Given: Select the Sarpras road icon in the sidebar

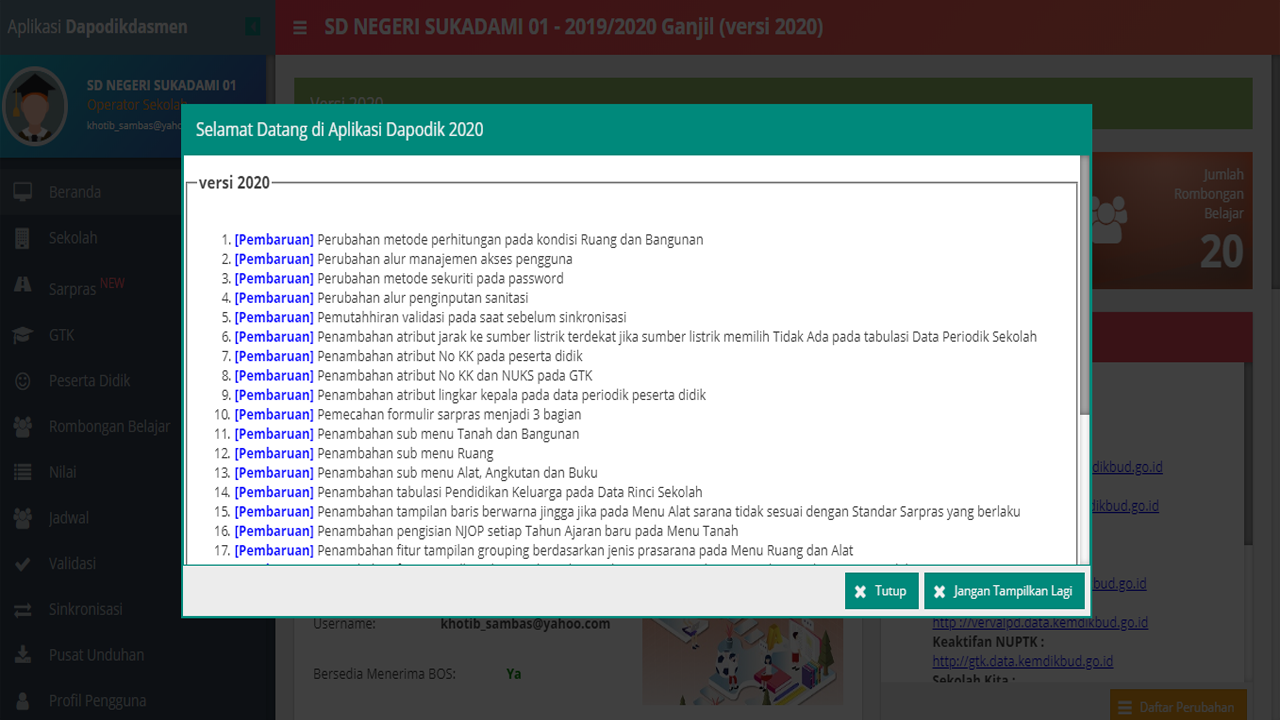Looking at the screenshot, I should [x=23, y=285].
